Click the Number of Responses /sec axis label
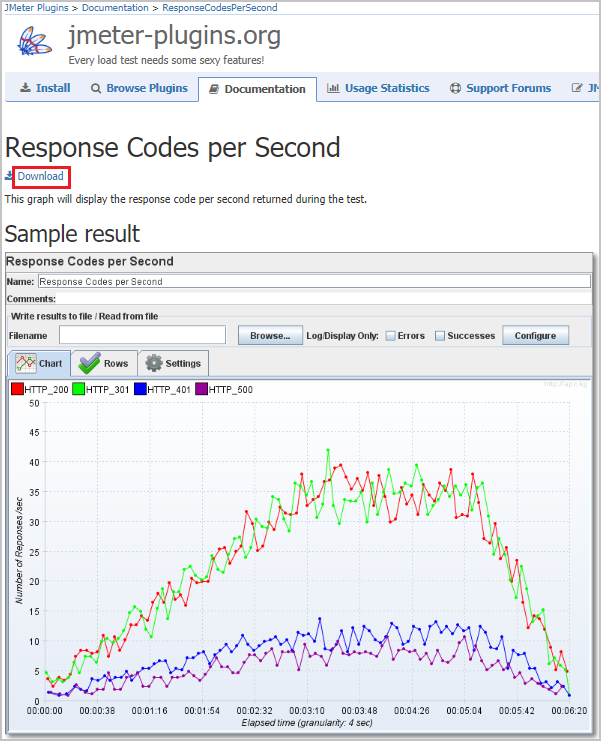Image resolution: width=601 pixels, height=741 pixels. [x=19, y=550]
